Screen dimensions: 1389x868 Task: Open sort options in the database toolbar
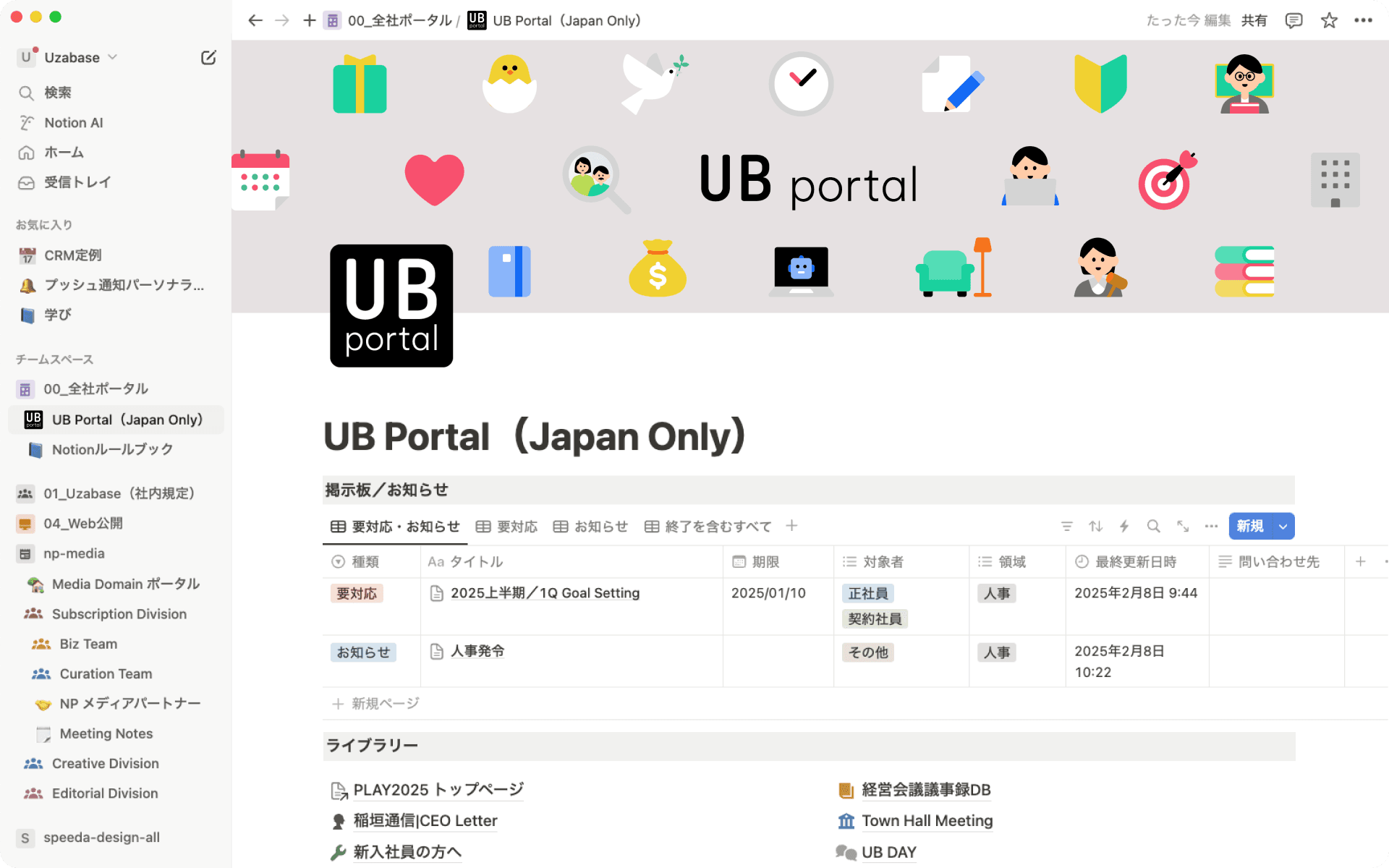click(x=1095, y=526)
